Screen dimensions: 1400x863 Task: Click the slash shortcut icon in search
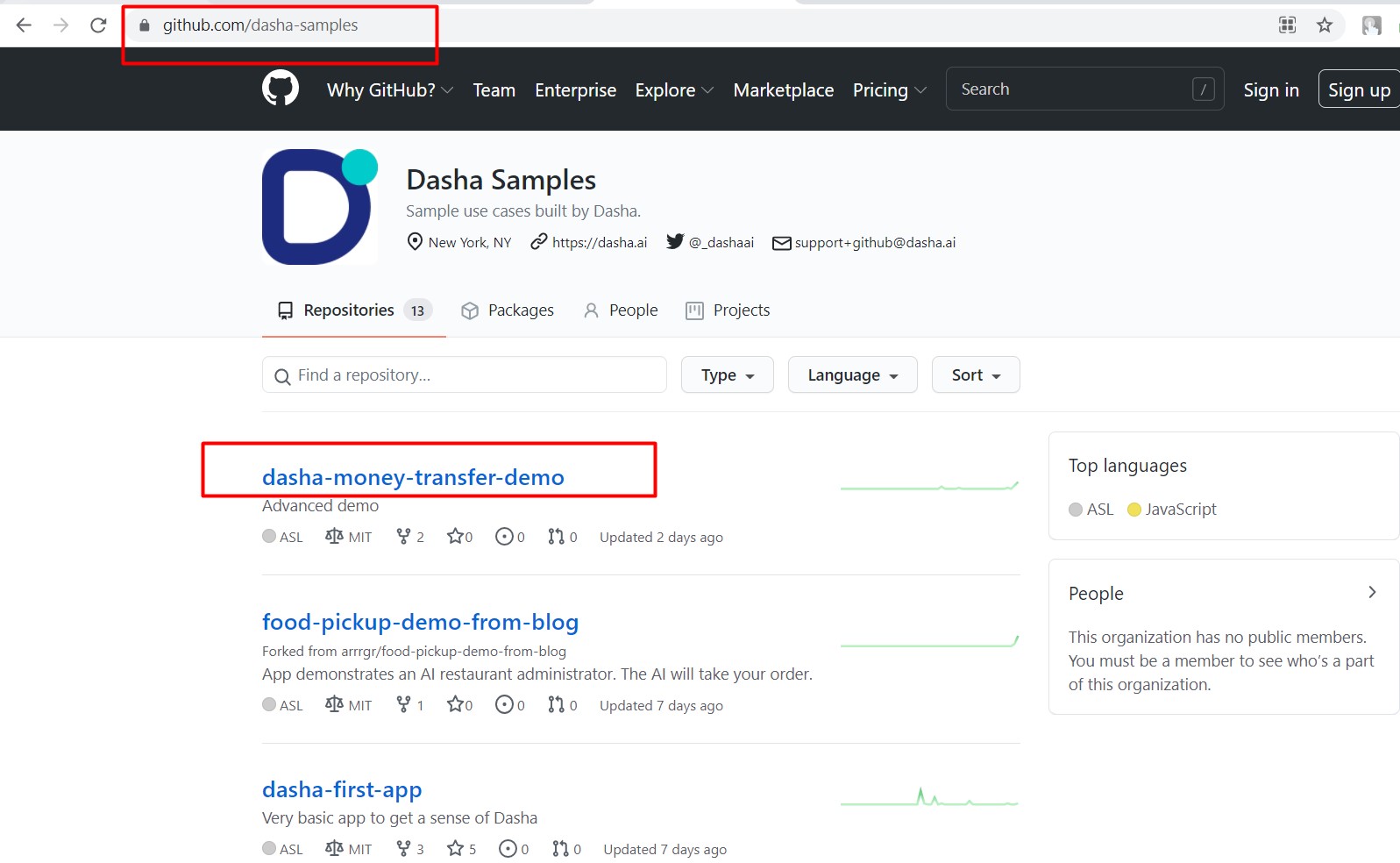tap(1204, 89)
